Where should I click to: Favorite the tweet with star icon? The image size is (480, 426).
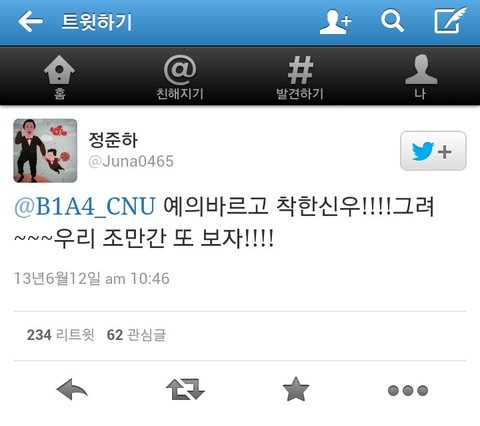click(x=296, y=389)
